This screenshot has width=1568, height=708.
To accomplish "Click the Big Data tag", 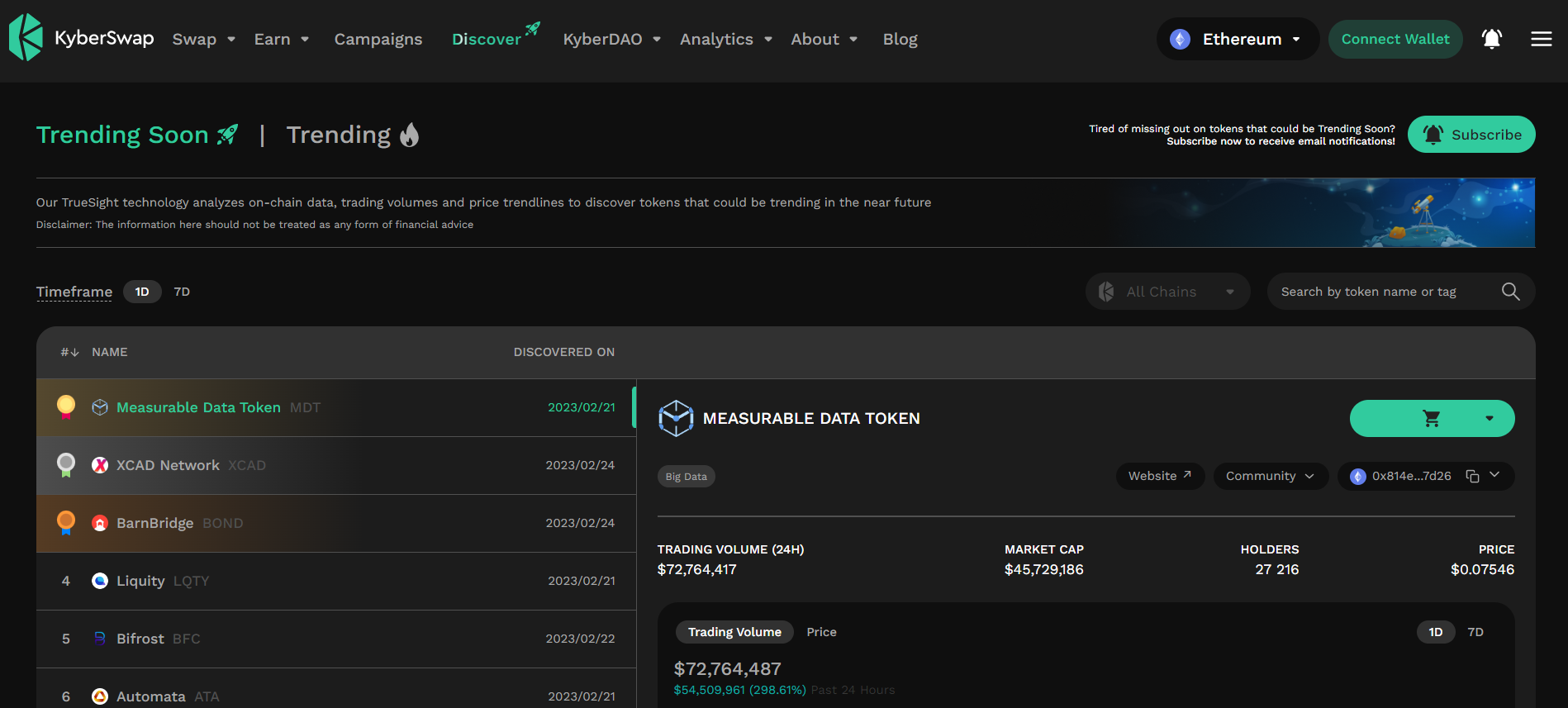I will point(686,477).
